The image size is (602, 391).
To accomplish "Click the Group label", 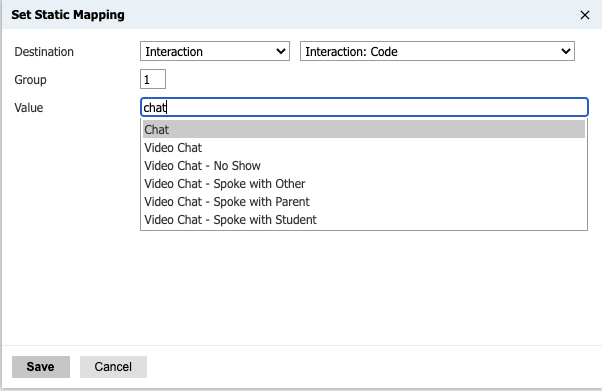I will pos(30,80).
